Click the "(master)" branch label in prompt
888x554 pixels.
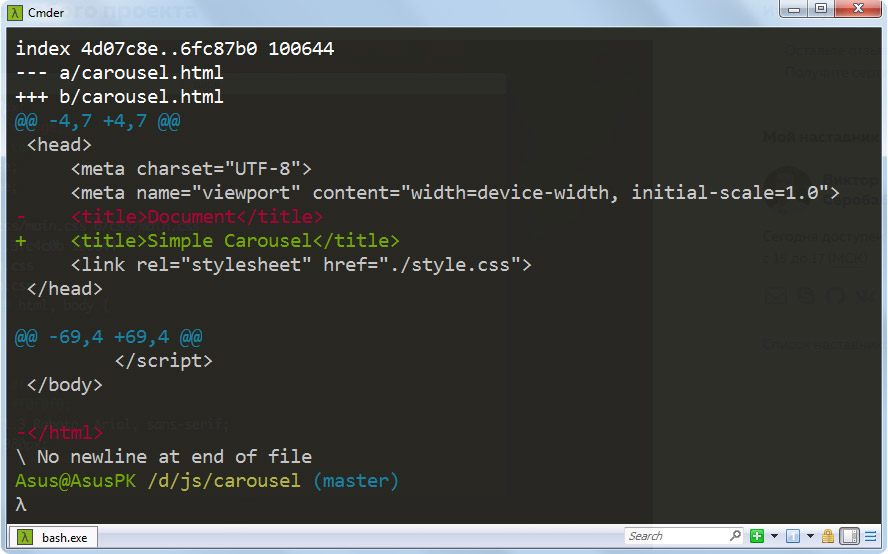click(x=355, y=481)
